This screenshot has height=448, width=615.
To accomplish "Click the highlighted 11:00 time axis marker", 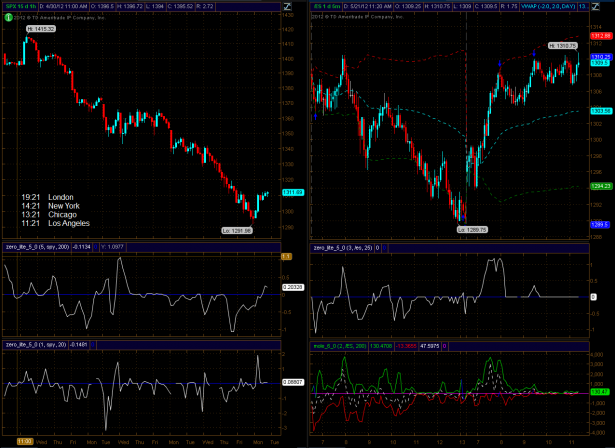I will coord(24,440).
